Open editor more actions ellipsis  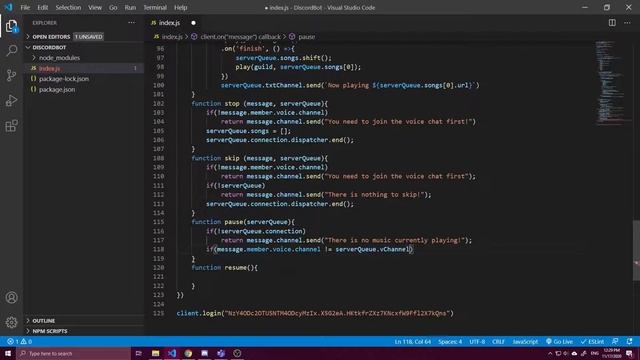click(627, 23)
